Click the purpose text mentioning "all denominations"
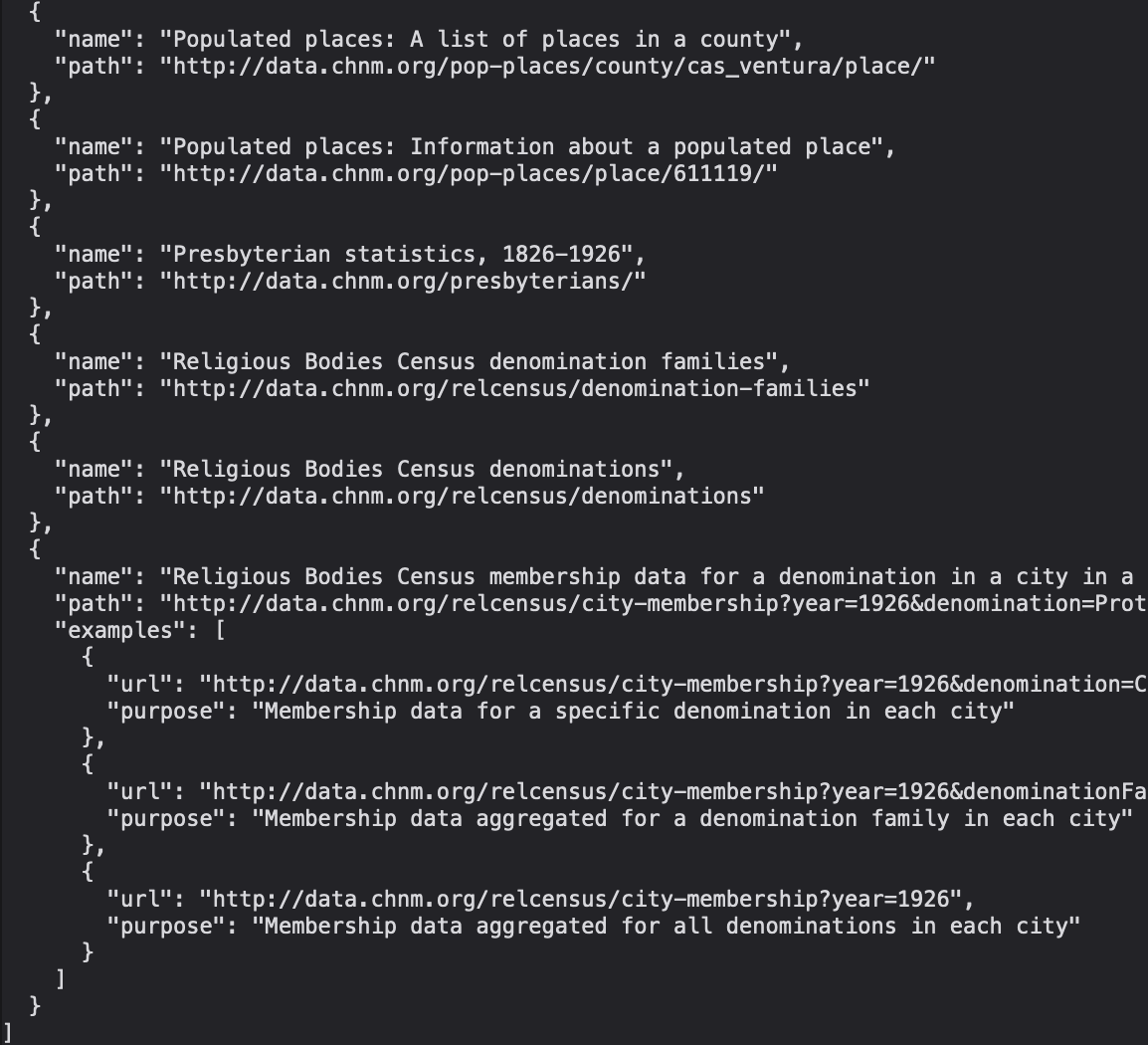The width and height of the screenshot is (1148, 1045). [666, 926]
